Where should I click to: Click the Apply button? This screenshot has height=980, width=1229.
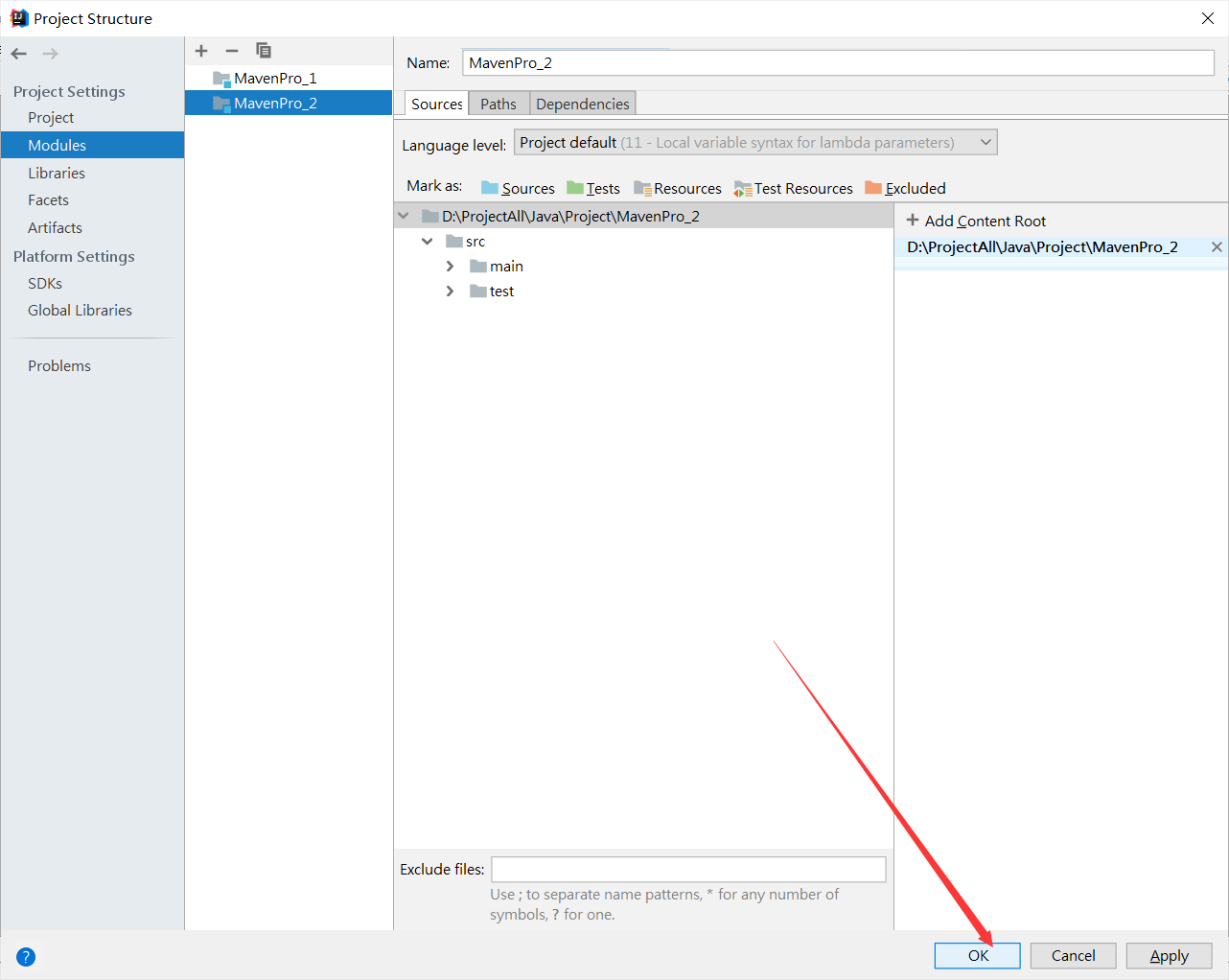[x=1169, y=955]
